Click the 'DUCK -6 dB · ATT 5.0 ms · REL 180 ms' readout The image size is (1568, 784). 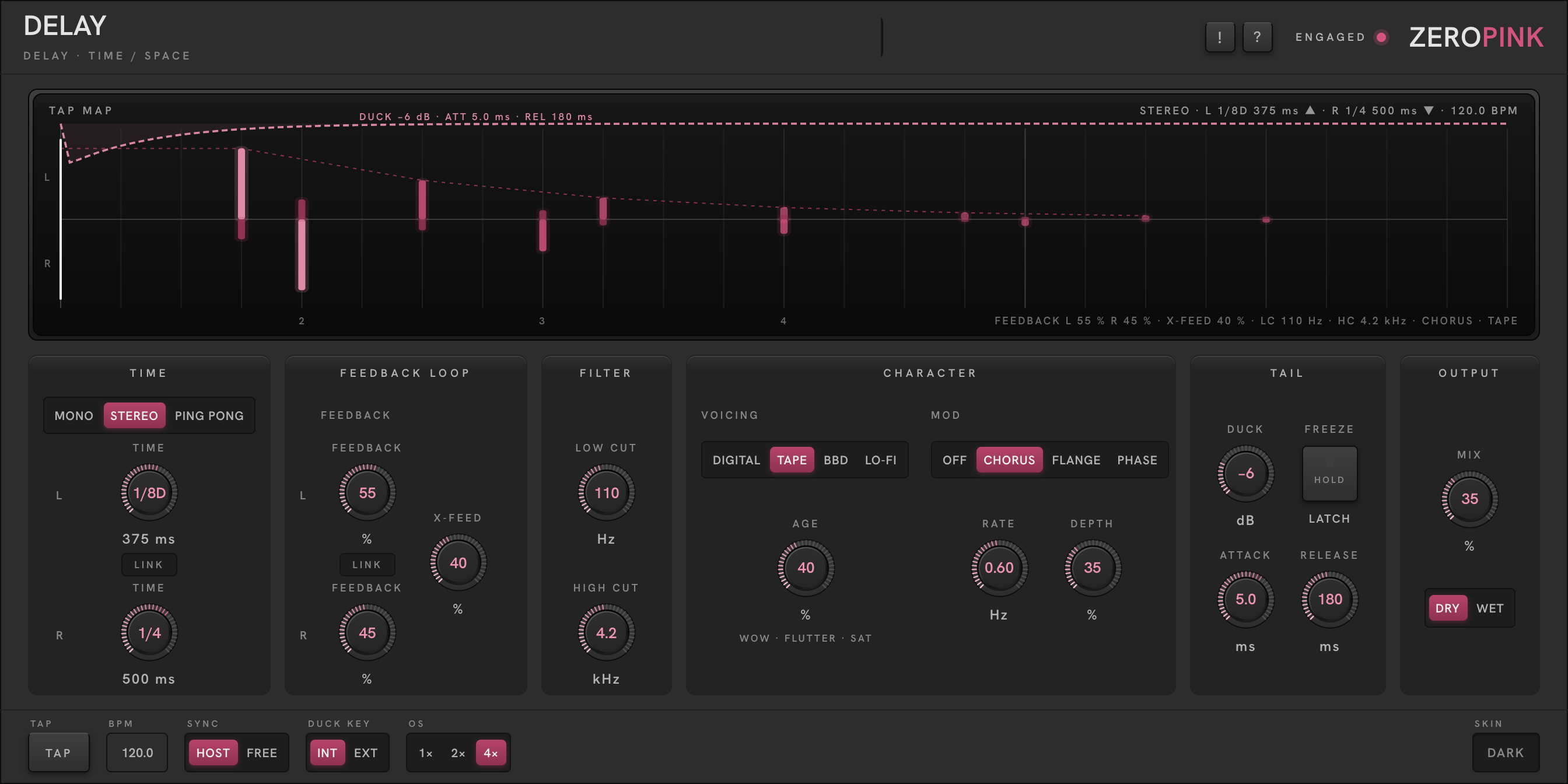tap(475, 117)
